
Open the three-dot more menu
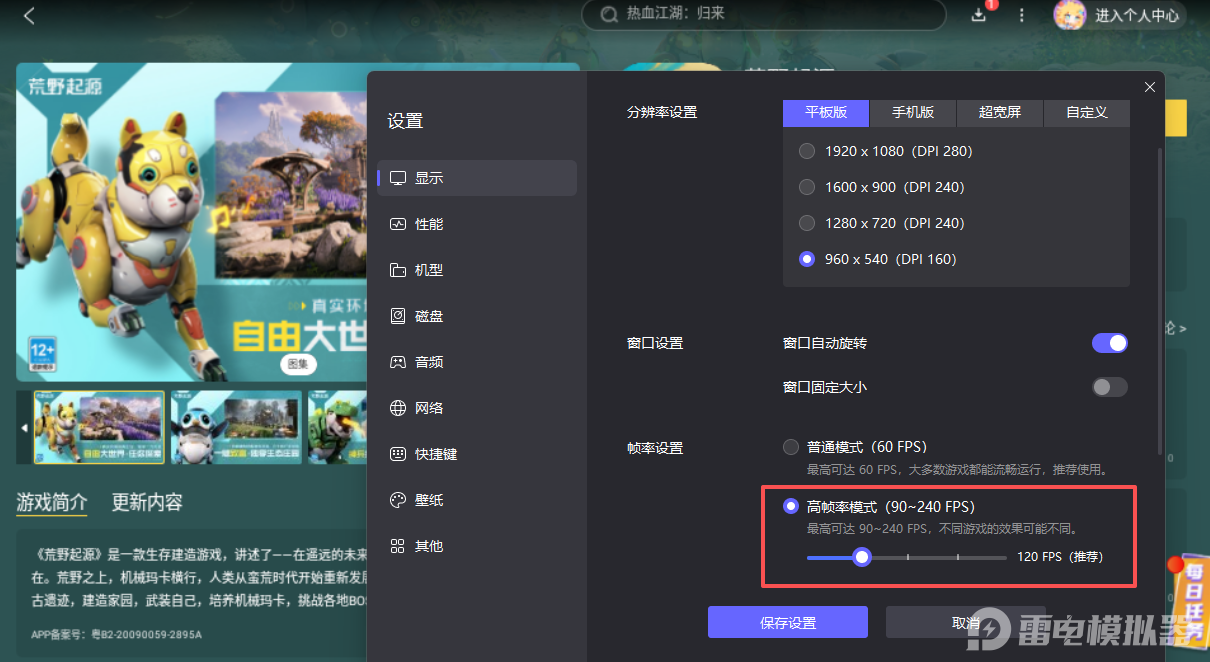coord(1021,15)
